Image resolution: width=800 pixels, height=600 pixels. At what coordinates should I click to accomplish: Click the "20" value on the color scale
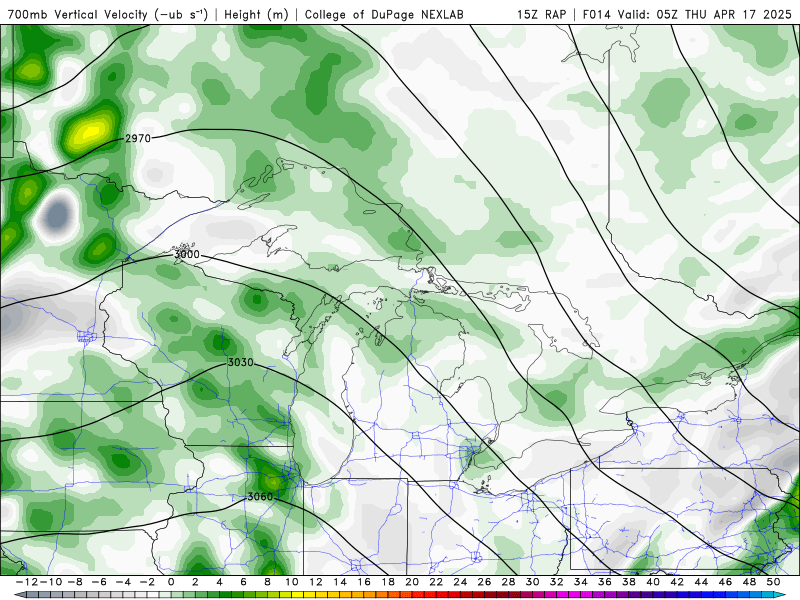tap(412, 582)
